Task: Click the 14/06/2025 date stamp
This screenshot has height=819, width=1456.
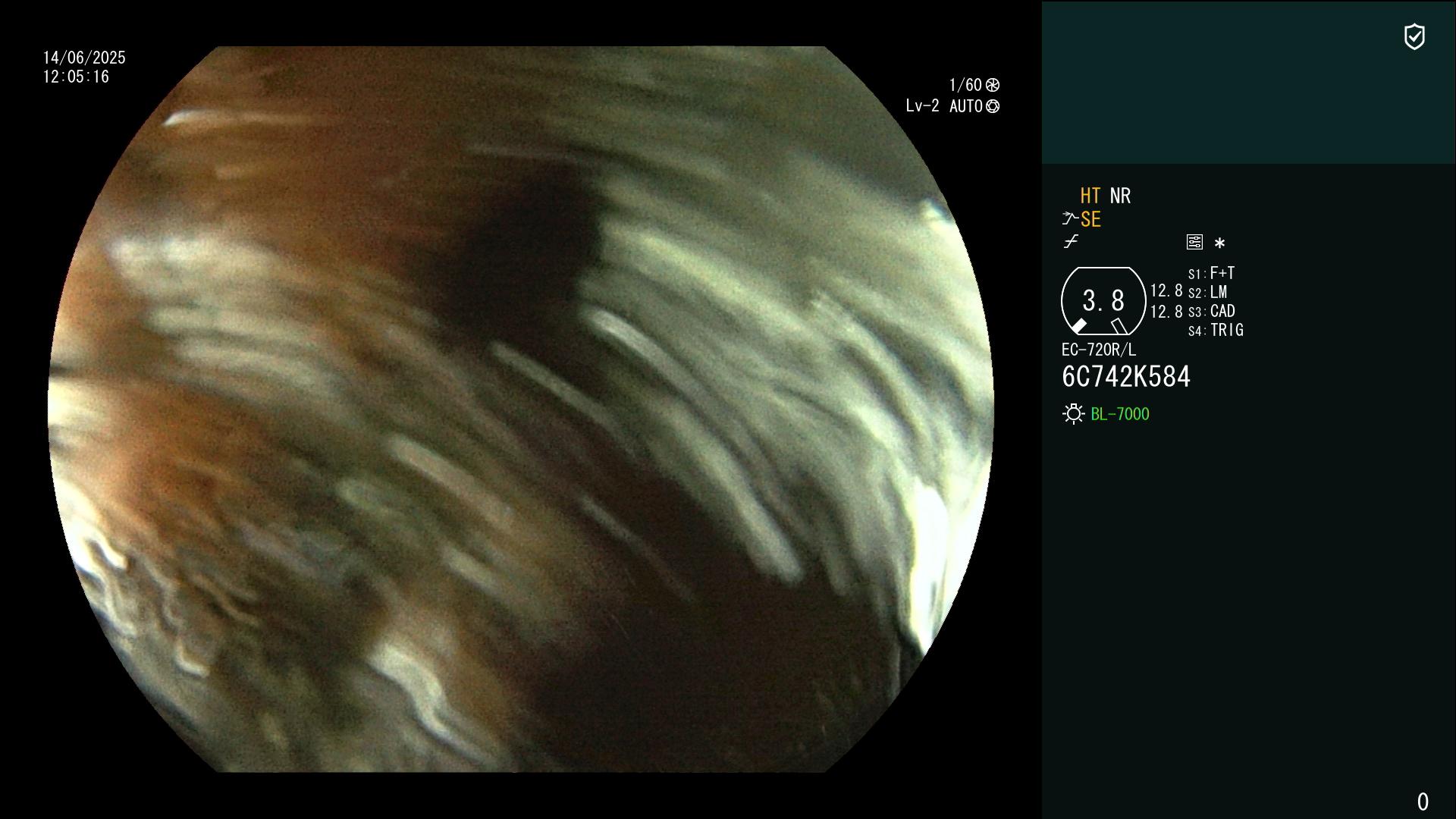Action: pos(84,58)
